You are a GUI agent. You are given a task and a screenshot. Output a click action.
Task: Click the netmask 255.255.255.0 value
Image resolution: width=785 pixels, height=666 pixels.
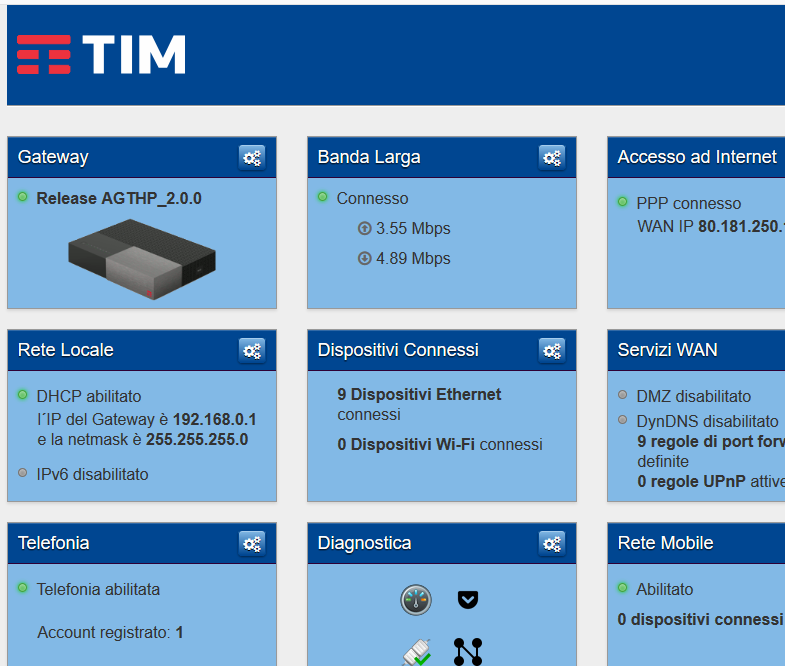click(x=197, y=440)
